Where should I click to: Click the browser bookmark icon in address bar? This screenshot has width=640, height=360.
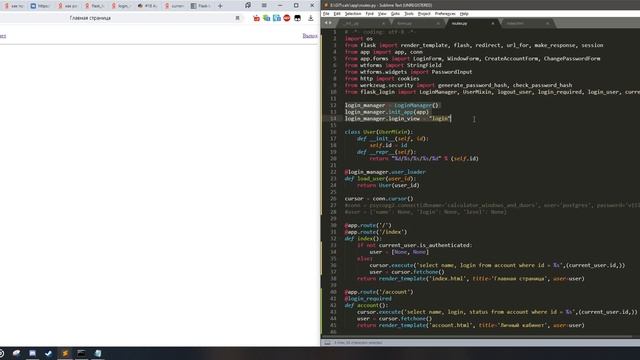click(x=237, y=18)
